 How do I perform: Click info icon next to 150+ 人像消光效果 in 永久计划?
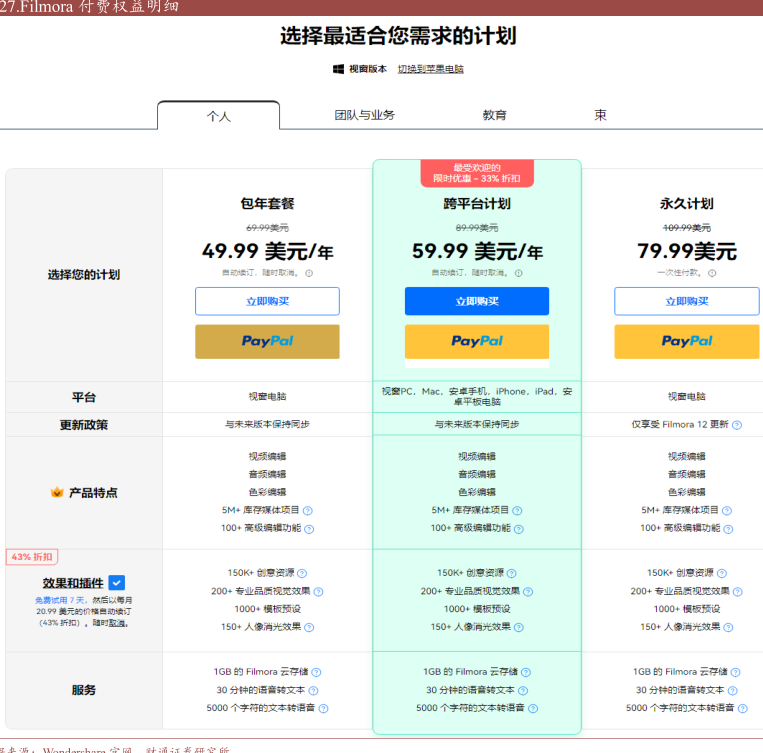tap(728, 628)
